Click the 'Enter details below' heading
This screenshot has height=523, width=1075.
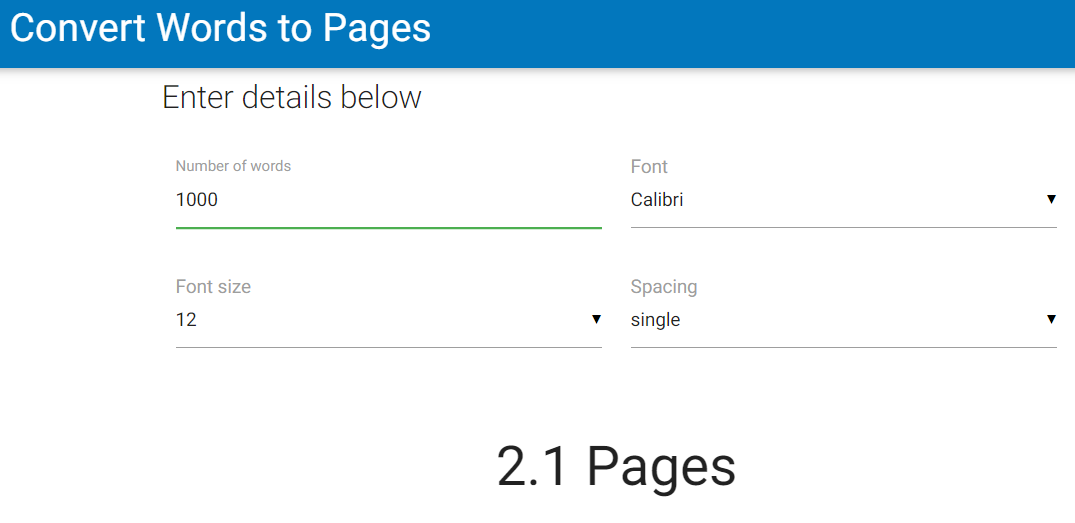point(291,97)
